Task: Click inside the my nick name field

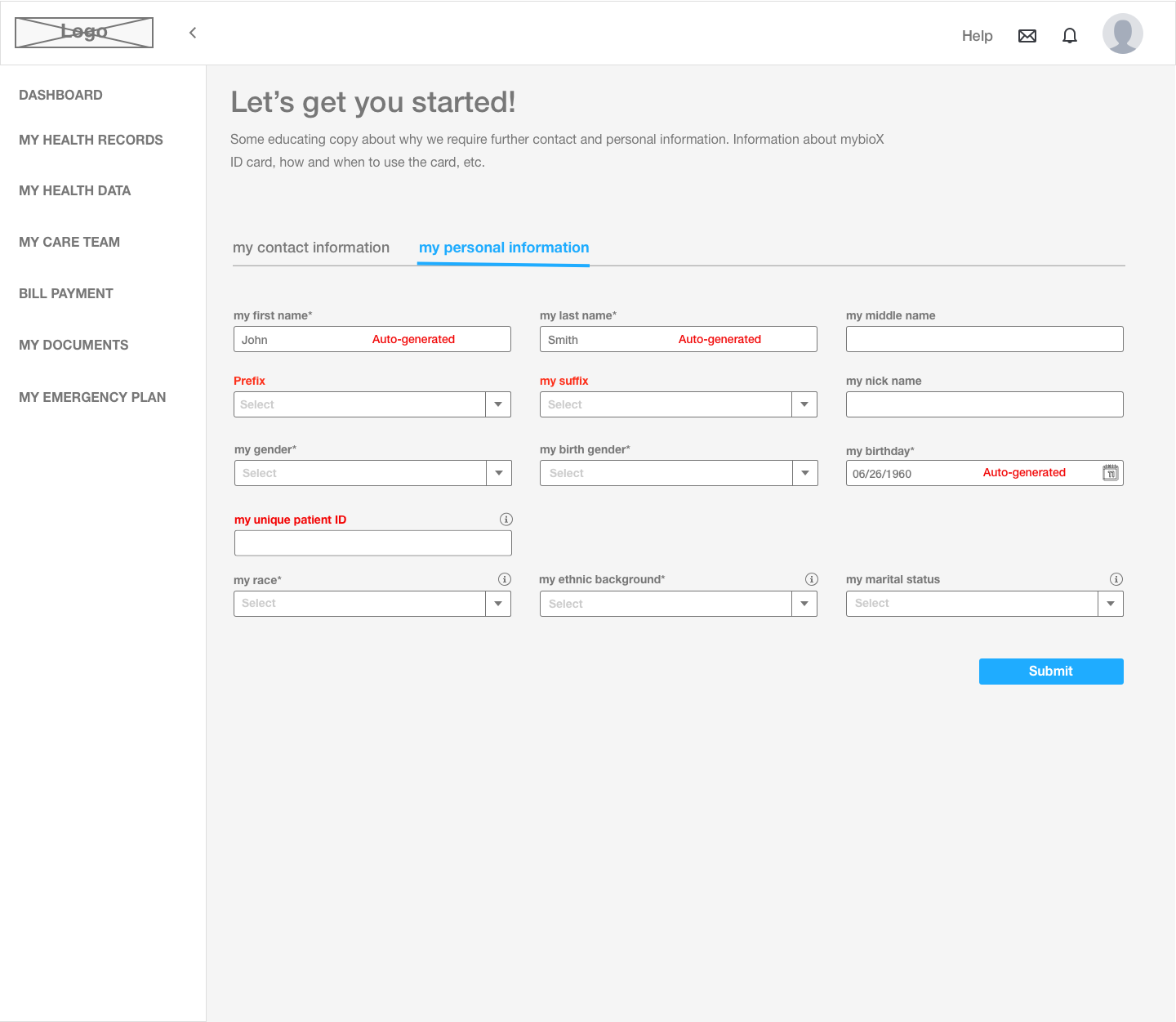Action: click(983, 404)
